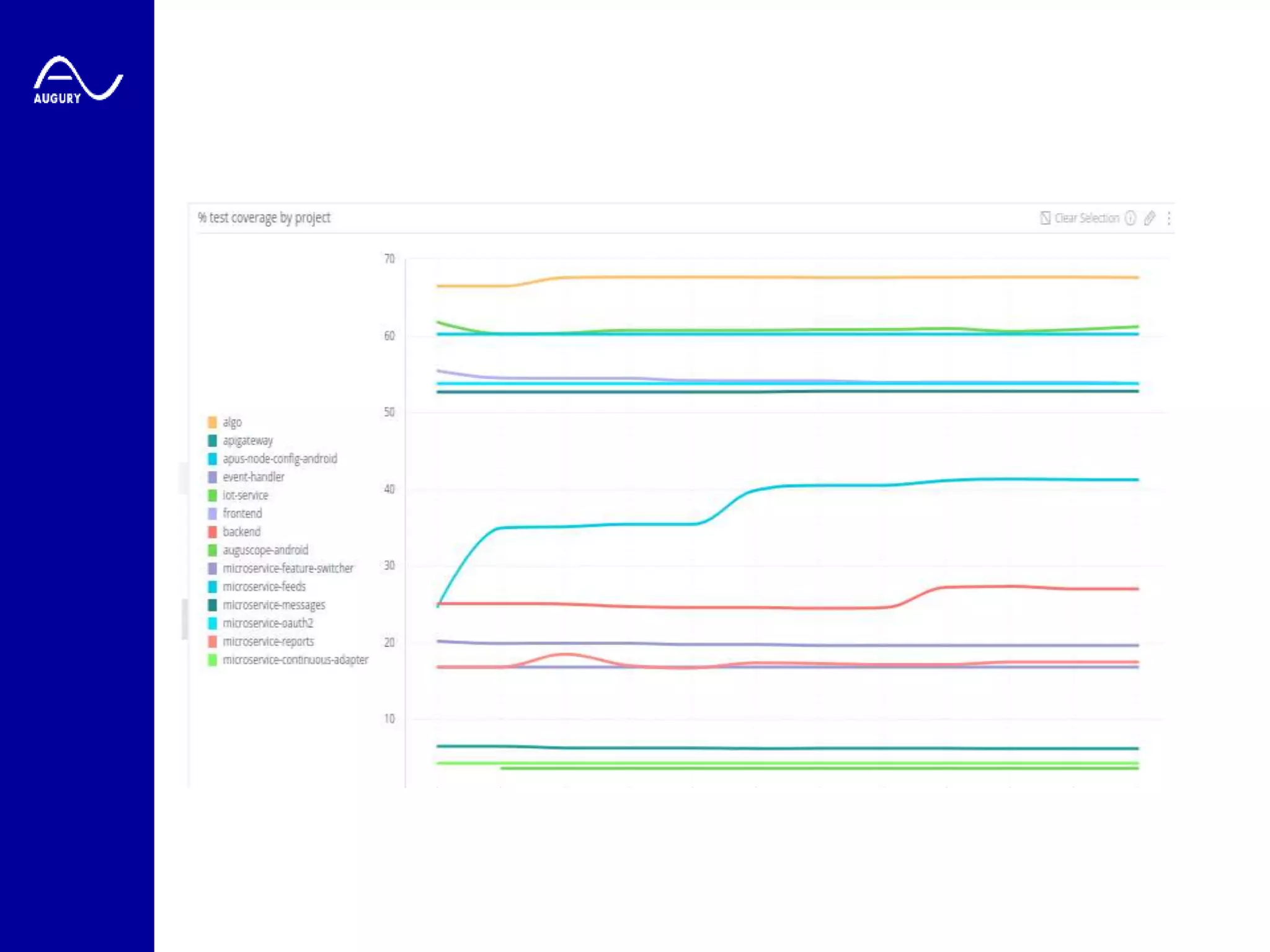Screen dimensions: 1270x952
Task: Click the microservice-feature-switcher legend square
Action: click(212, 568)
